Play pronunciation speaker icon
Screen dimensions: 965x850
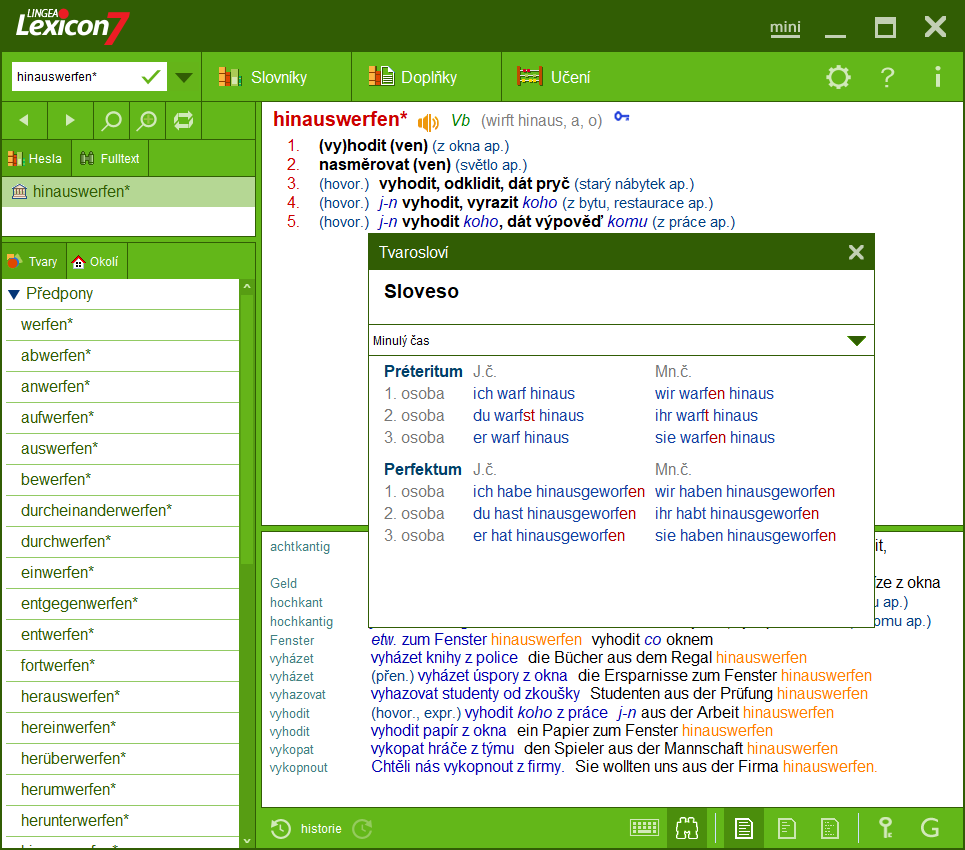click(428, 122)
